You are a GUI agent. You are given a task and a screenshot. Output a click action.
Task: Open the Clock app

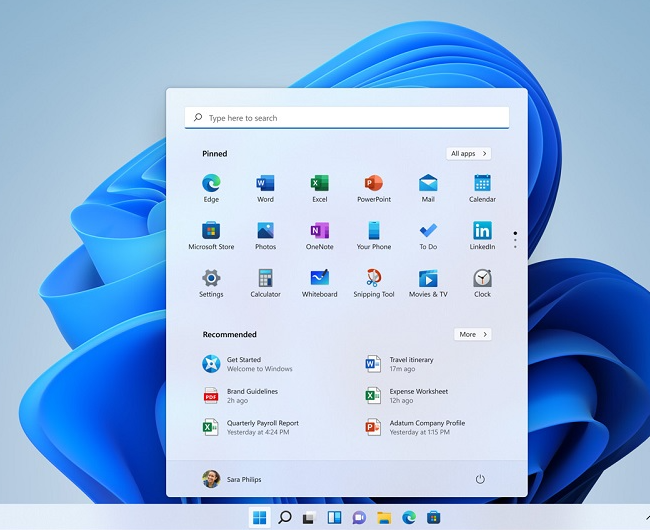click(482, 283)
